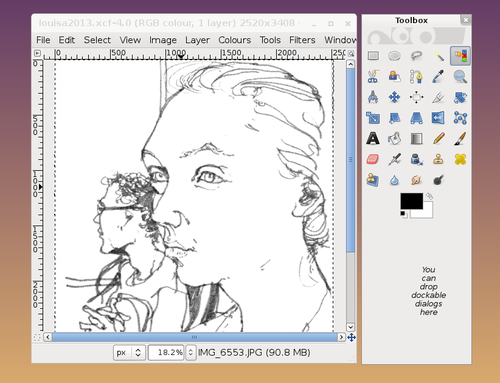Click the IMG_6553.JPG status bar text
This screenshot has width=500, height=383.
[x=254, y=352]
